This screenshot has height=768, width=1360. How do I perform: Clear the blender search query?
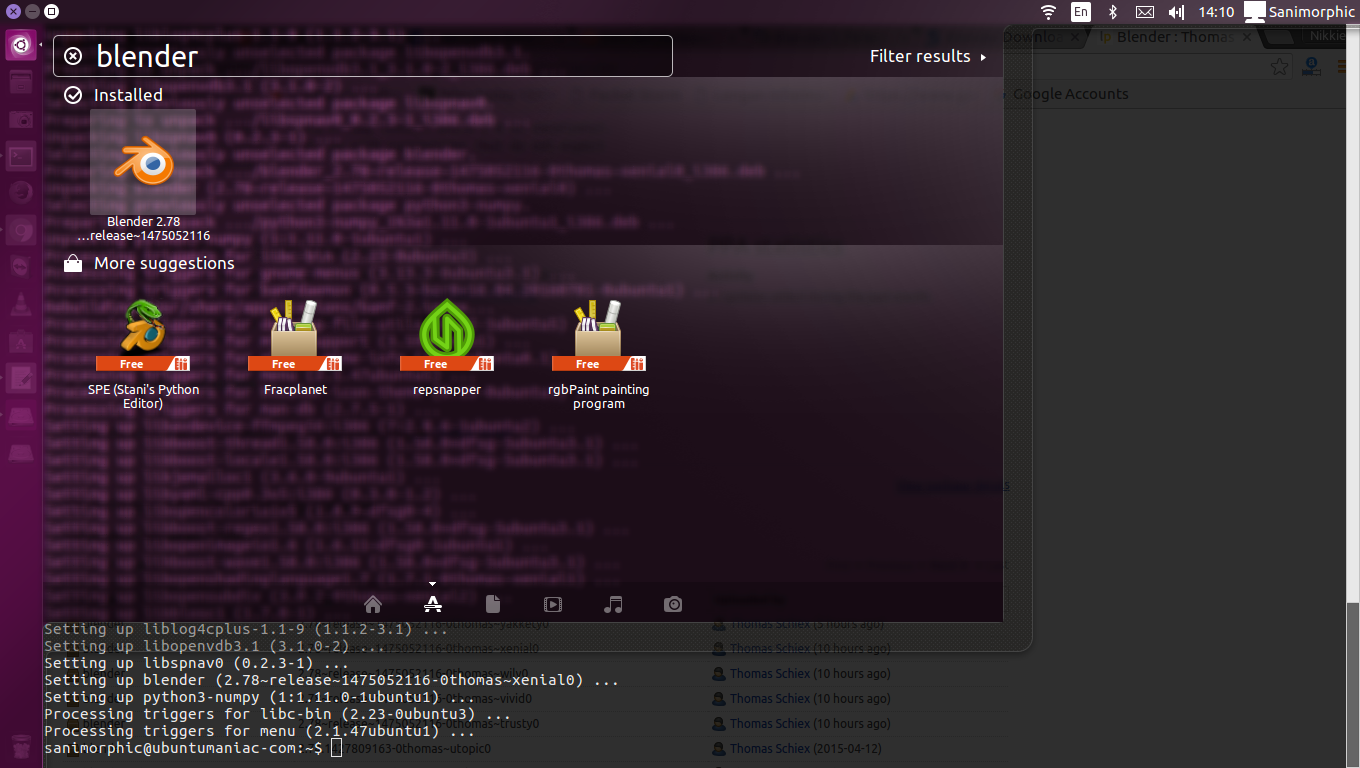[x=73, y=56]
